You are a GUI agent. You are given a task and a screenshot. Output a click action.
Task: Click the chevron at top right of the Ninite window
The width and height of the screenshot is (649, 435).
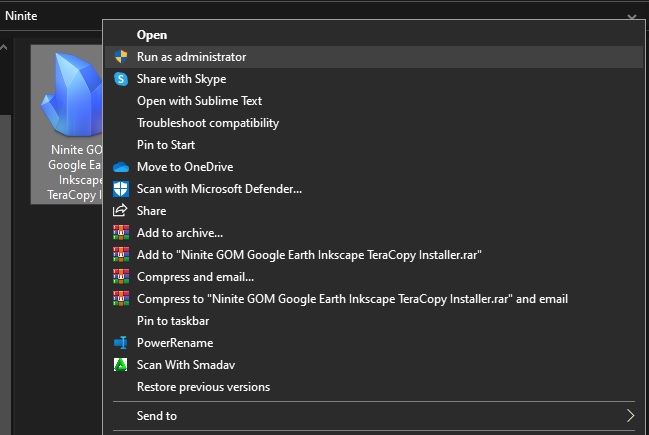pos(632,16)
